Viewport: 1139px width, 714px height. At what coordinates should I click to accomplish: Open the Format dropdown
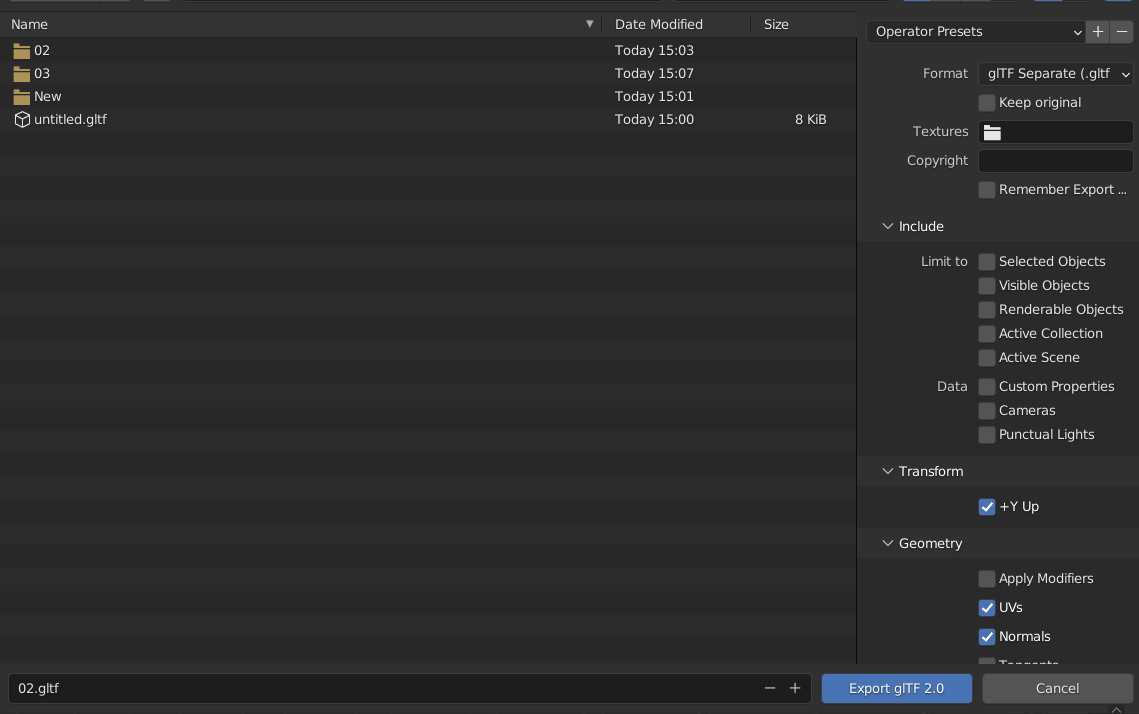(1055, 73)
